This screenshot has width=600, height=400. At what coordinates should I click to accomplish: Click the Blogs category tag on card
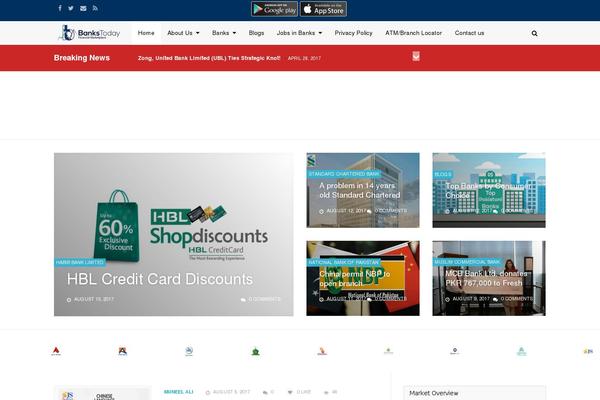pos(443,174)
